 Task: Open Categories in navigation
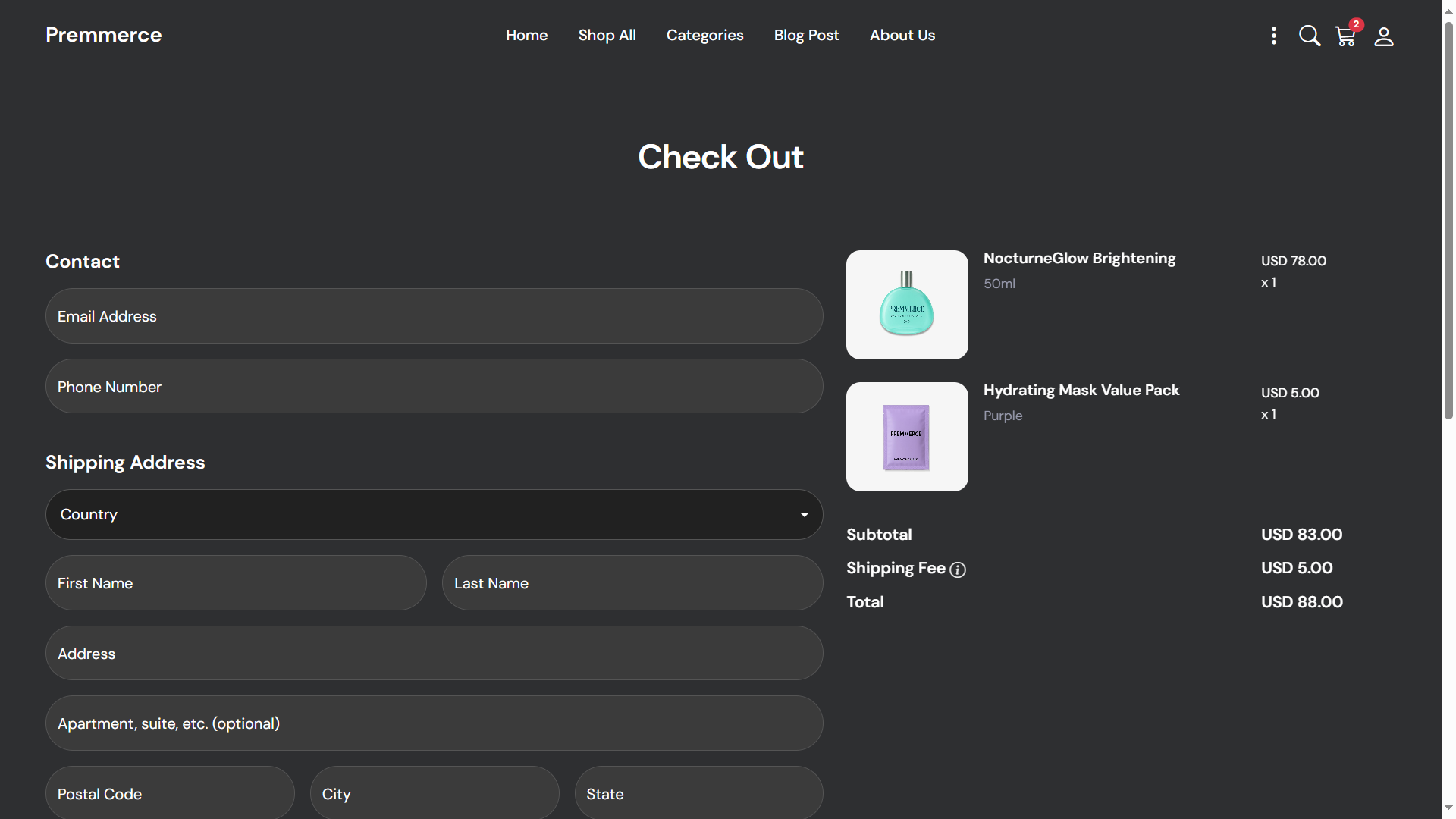(704, 35)
